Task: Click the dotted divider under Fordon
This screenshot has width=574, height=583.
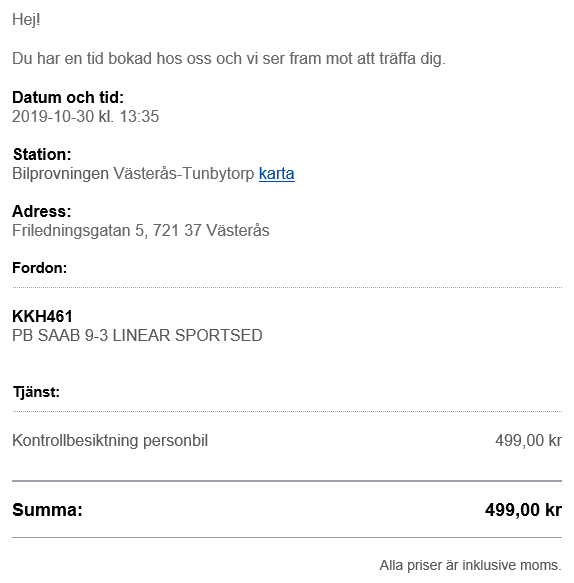Action: pyautogui.click(x=287, y=287)
